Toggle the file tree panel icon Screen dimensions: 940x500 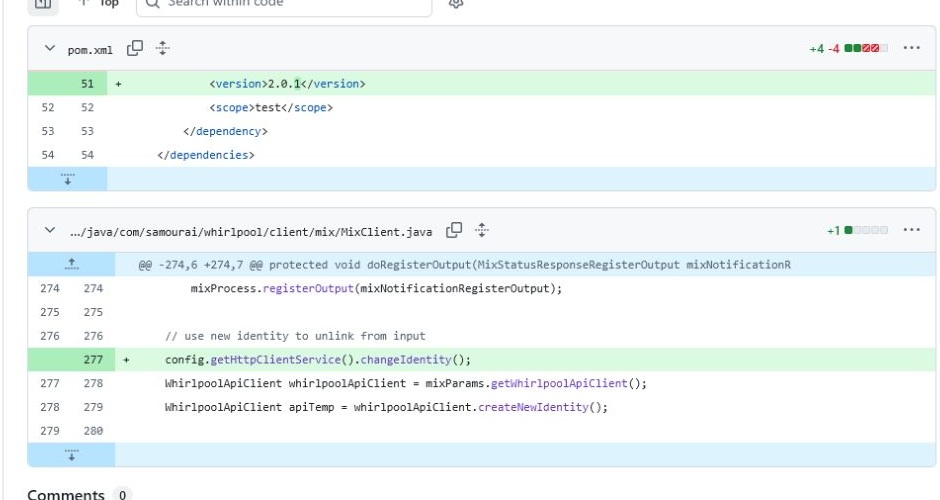[43, 5]
